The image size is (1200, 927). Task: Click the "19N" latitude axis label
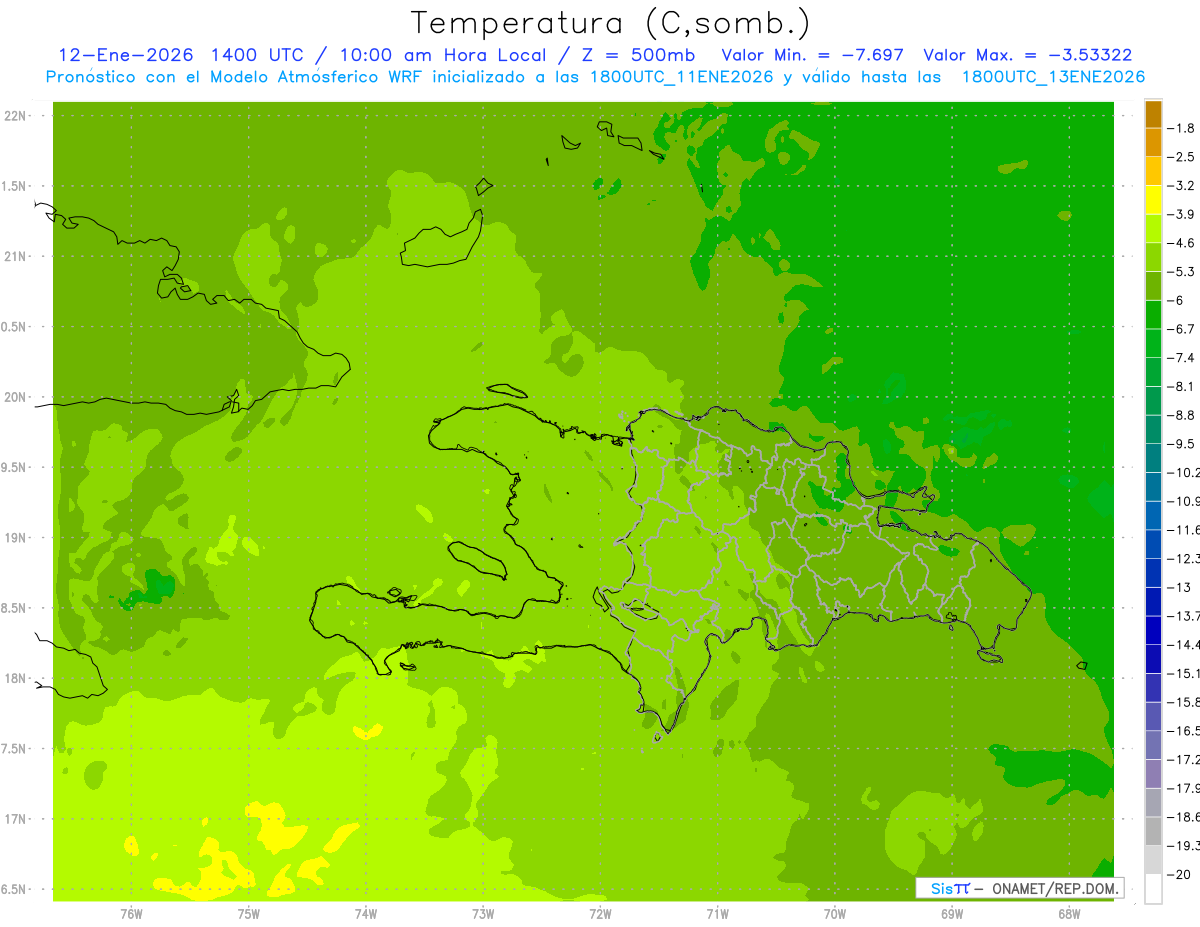click(16, 538)
